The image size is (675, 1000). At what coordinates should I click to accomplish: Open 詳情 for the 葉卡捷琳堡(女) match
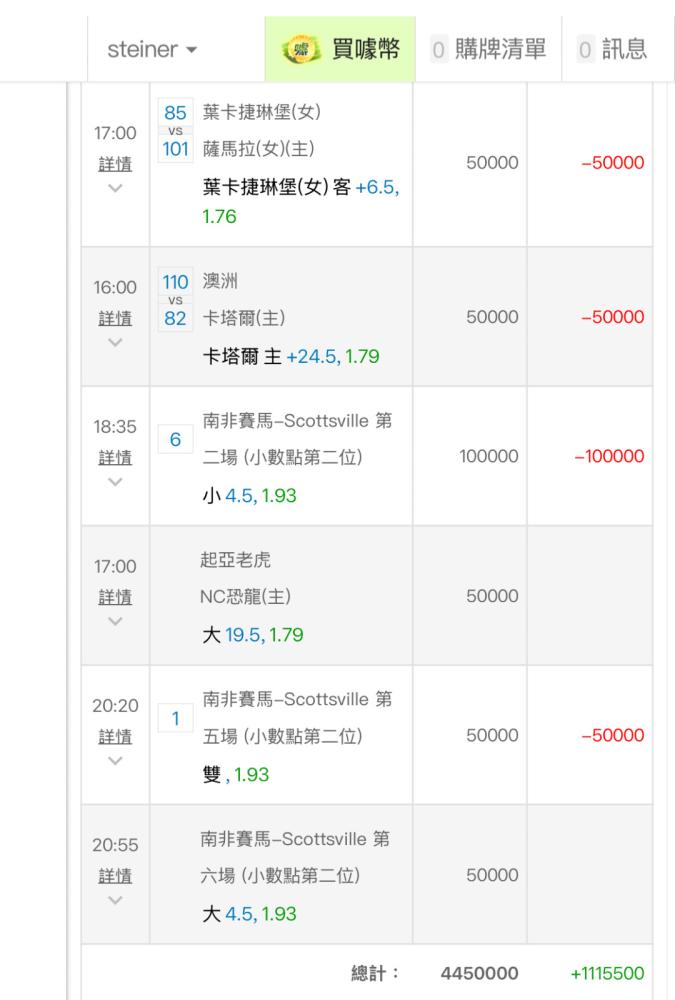point(115,164)
